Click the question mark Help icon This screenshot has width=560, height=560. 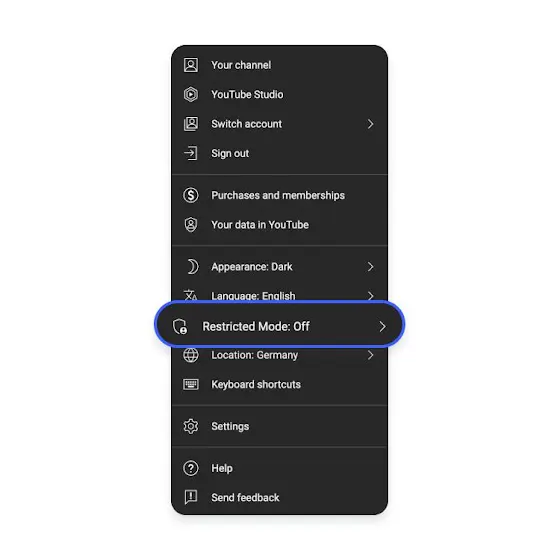click(x=191, y=468)
